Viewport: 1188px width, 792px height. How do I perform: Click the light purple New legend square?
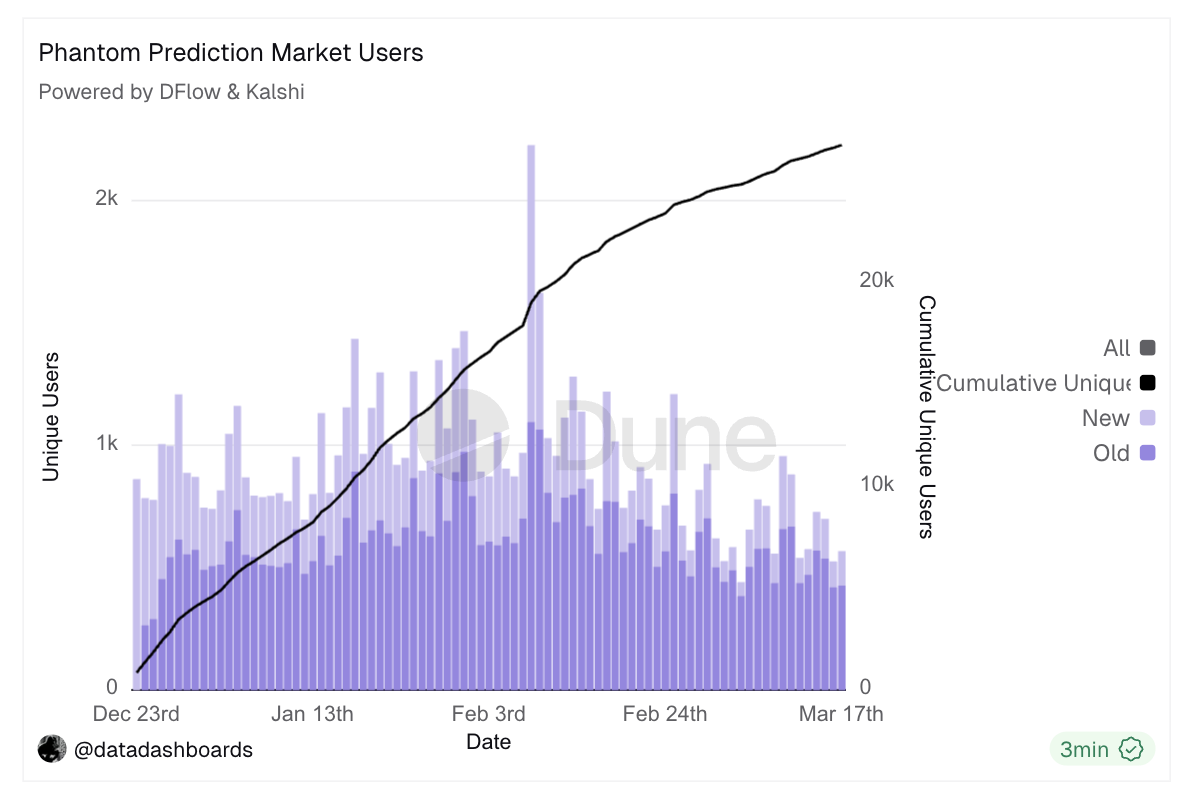coord(1147,418)
